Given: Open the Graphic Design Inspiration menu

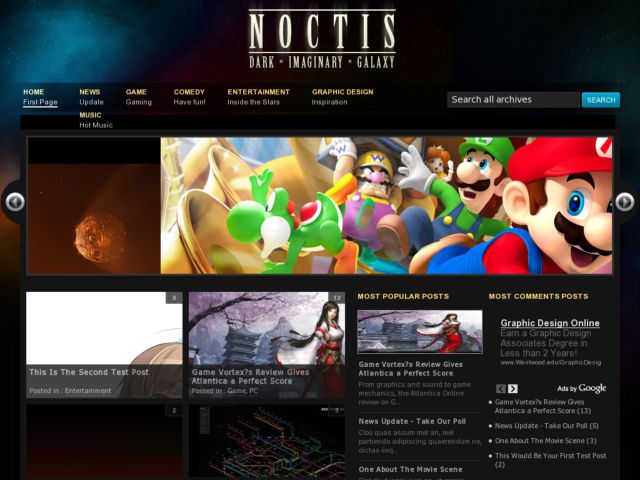Looking at the screenshot, I should coord(342,97).
